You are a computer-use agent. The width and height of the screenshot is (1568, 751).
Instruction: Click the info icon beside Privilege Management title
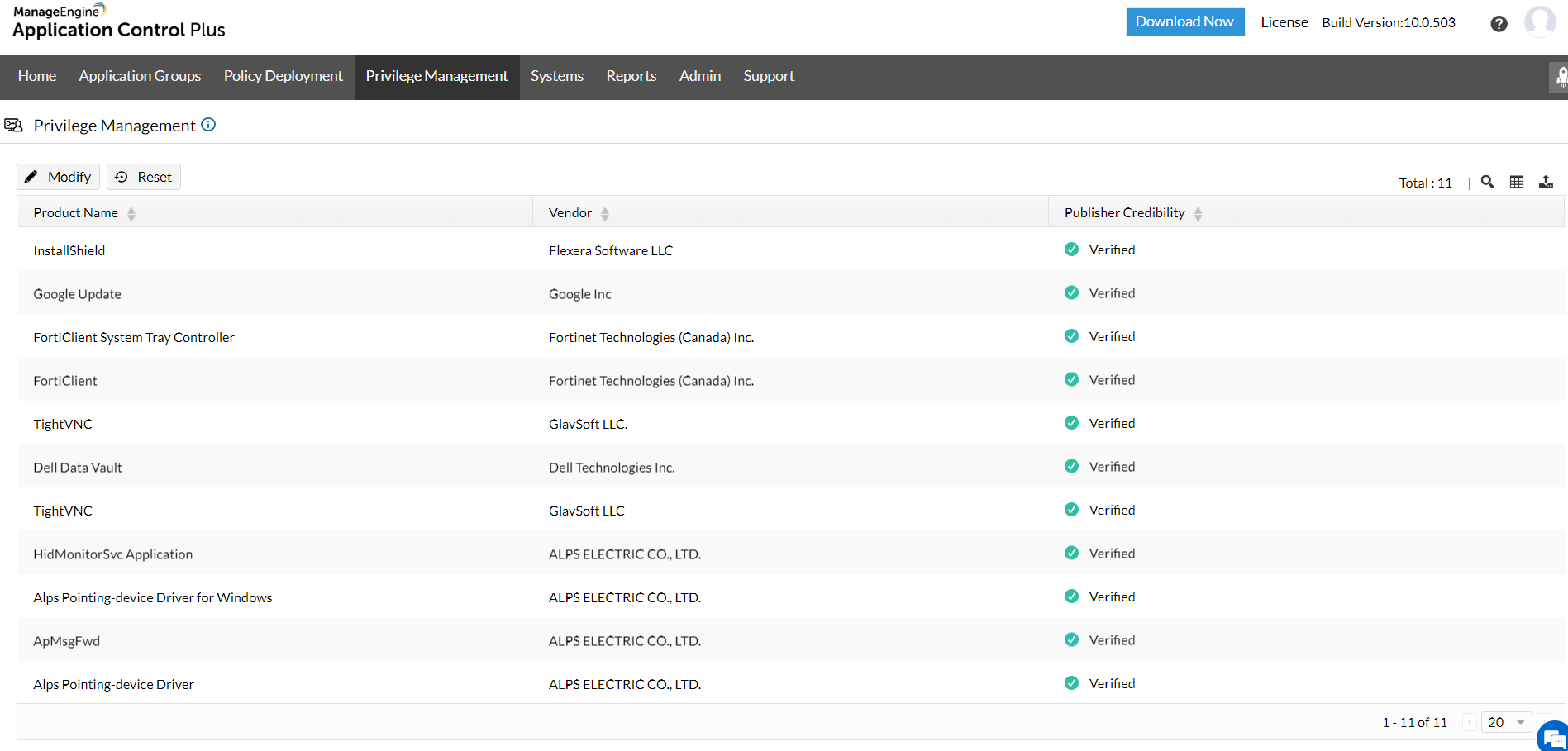(208, 125)
